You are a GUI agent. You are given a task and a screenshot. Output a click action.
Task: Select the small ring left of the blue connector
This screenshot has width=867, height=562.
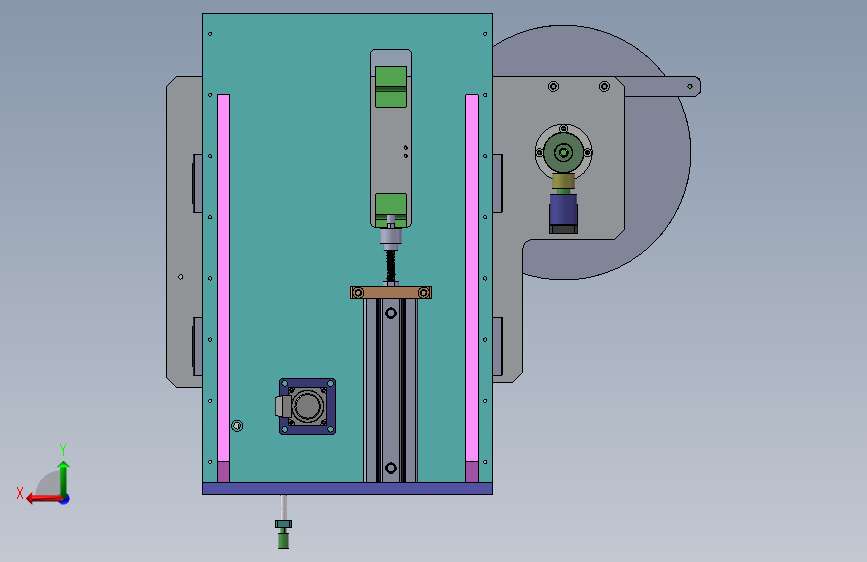pyautogui.click(x=237, y=426)
